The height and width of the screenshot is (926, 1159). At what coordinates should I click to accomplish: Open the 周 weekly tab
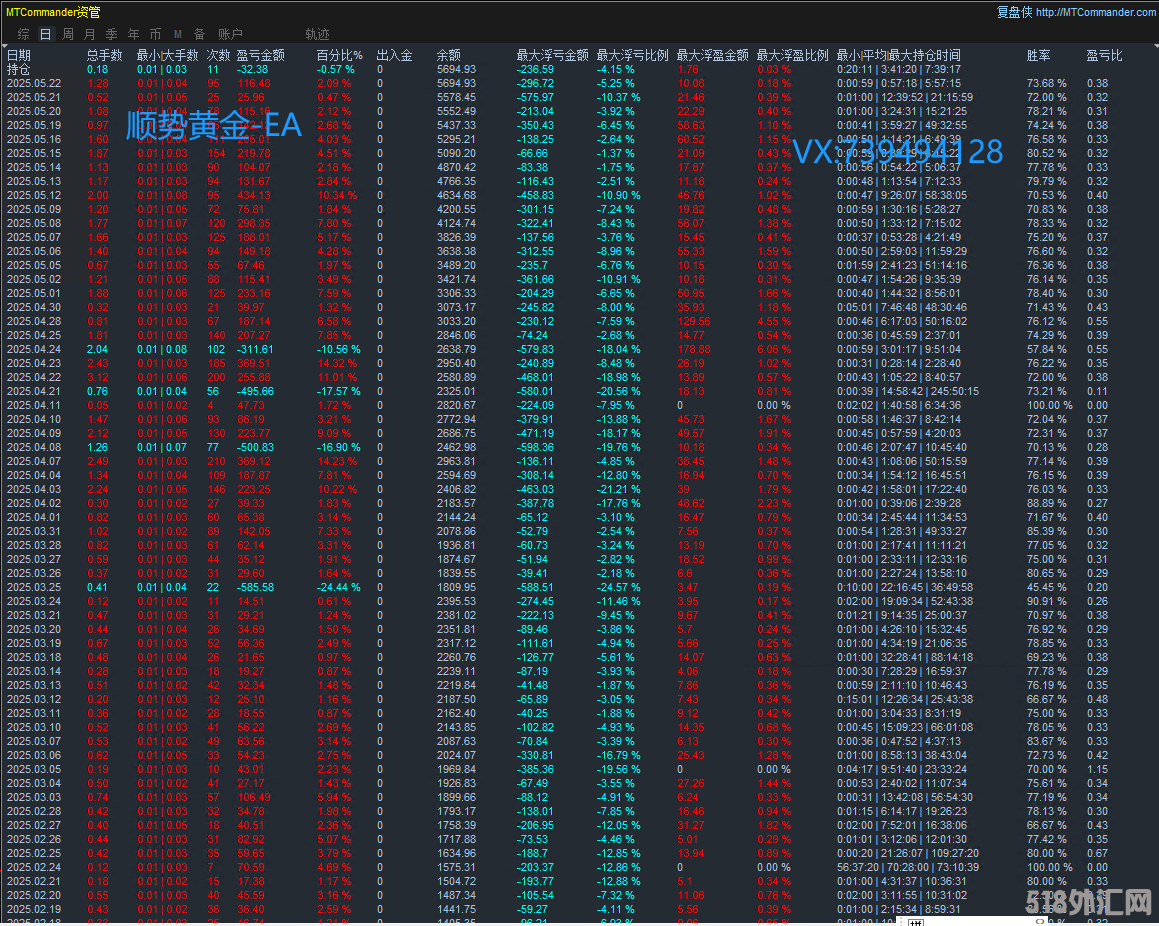pos(67,34)
